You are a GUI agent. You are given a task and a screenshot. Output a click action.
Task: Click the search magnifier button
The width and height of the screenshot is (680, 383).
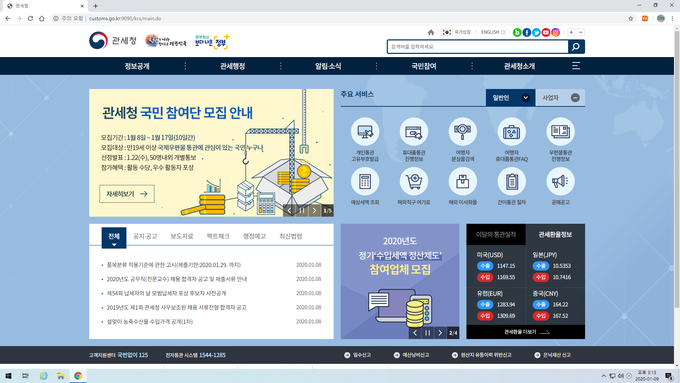576,46
